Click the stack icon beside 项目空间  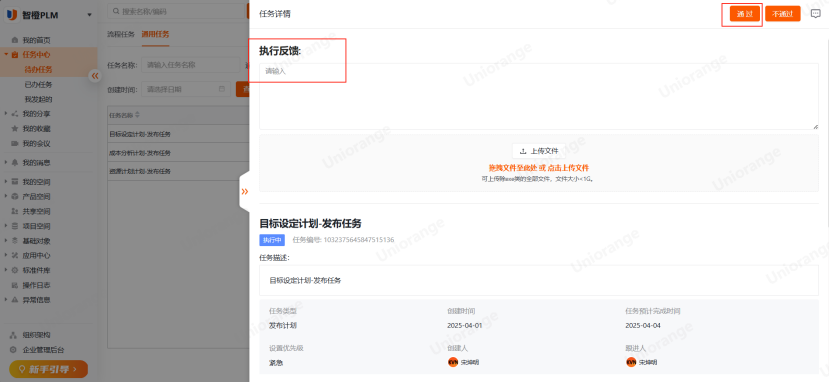(x=15, y=226)
